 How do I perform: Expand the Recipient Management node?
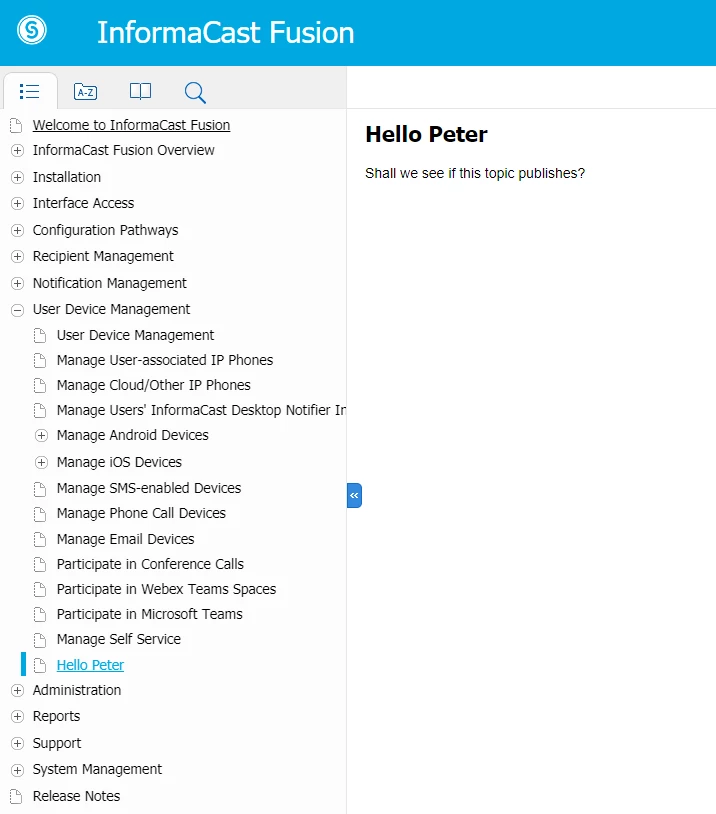pyautogui.click(x=17, y=256)
